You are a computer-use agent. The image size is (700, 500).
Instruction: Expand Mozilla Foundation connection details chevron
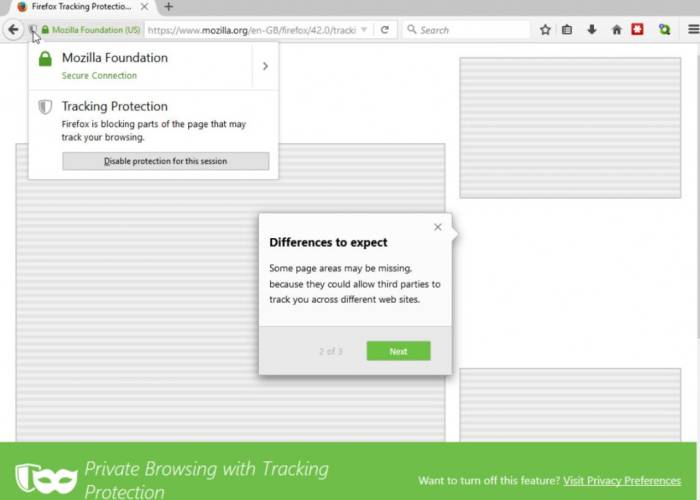tap(265, 66)
